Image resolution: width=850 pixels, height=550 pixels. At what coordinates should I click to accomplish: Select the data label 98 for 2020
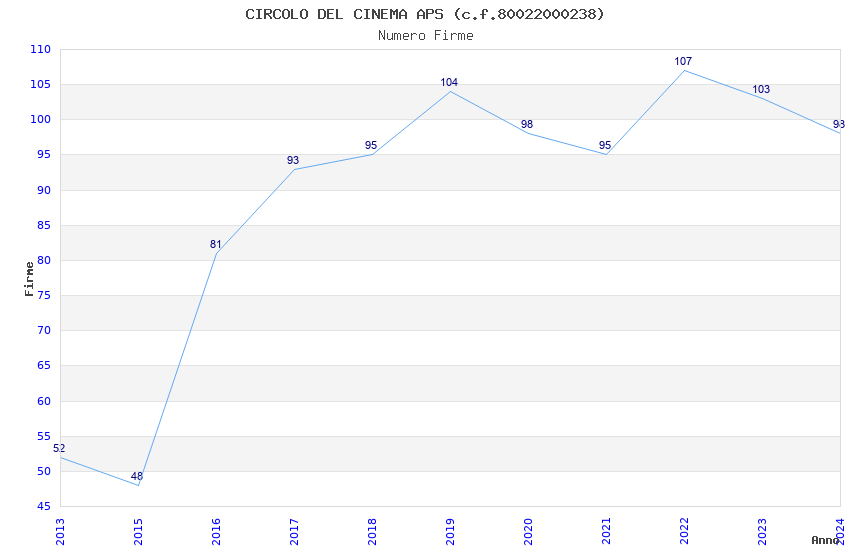527,125
